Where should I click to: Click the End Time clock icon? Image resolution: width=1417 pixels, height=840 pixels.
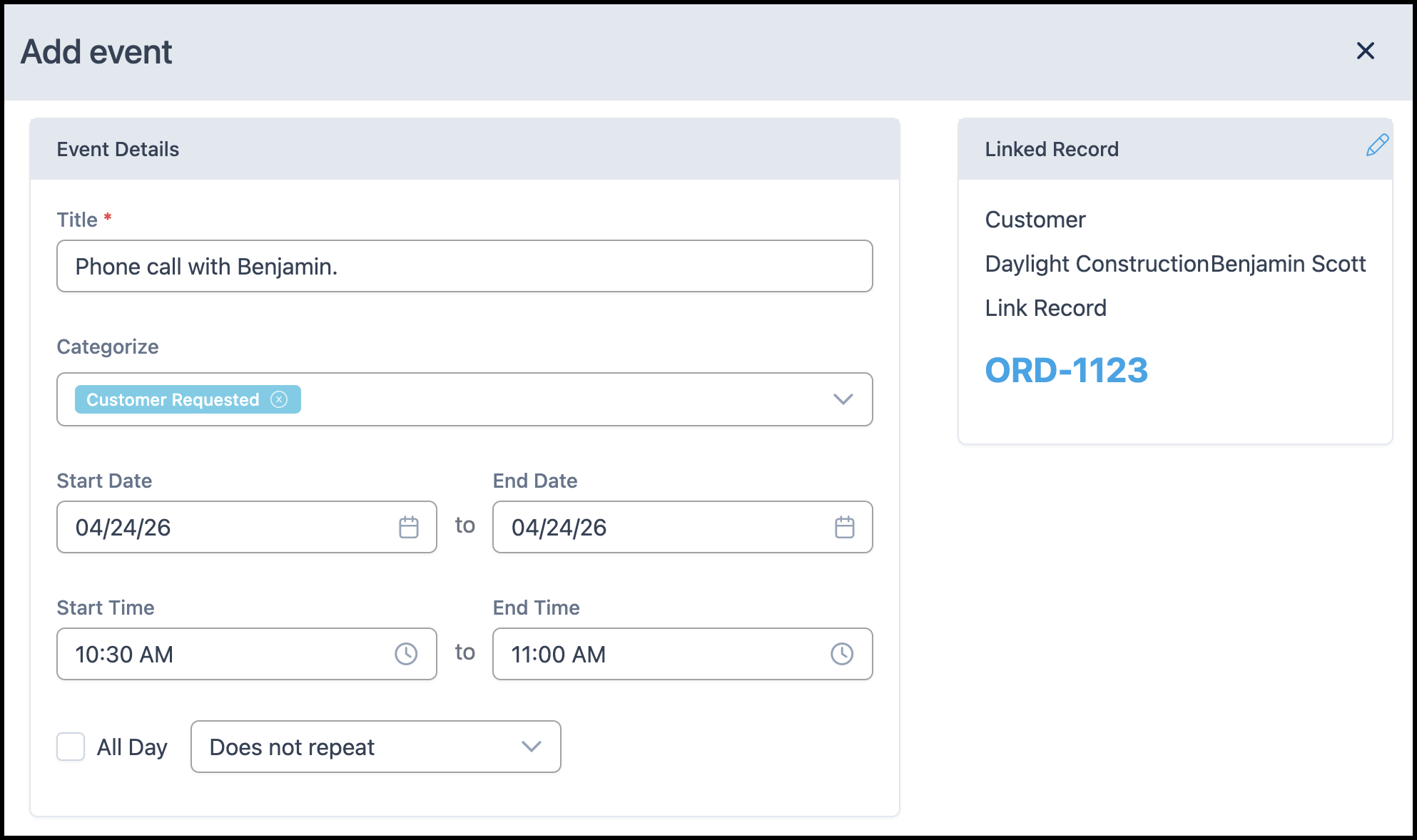coord(842,654)
